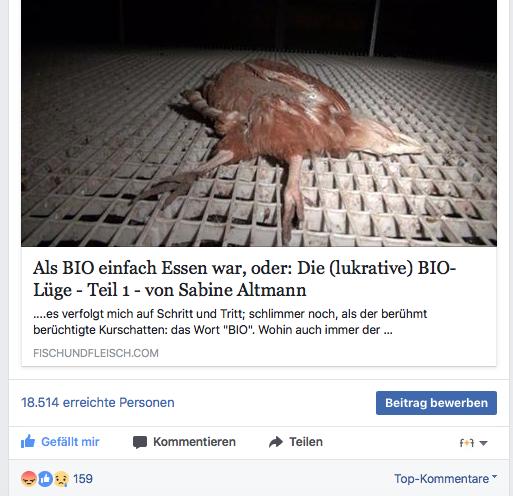The height and width of the screenshot is (496, 513).
Task: Click the small caret after Top-Kommentare
Action: [494, 477]
